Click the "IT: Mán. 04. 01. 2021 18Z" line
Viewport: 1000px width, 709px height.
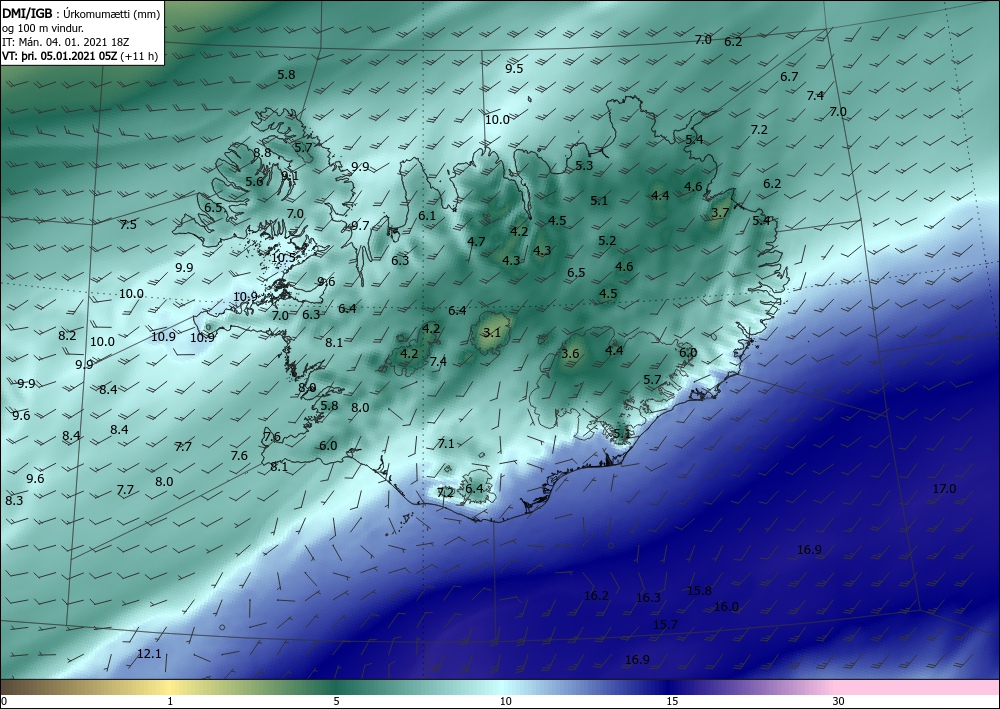[66, 42]
